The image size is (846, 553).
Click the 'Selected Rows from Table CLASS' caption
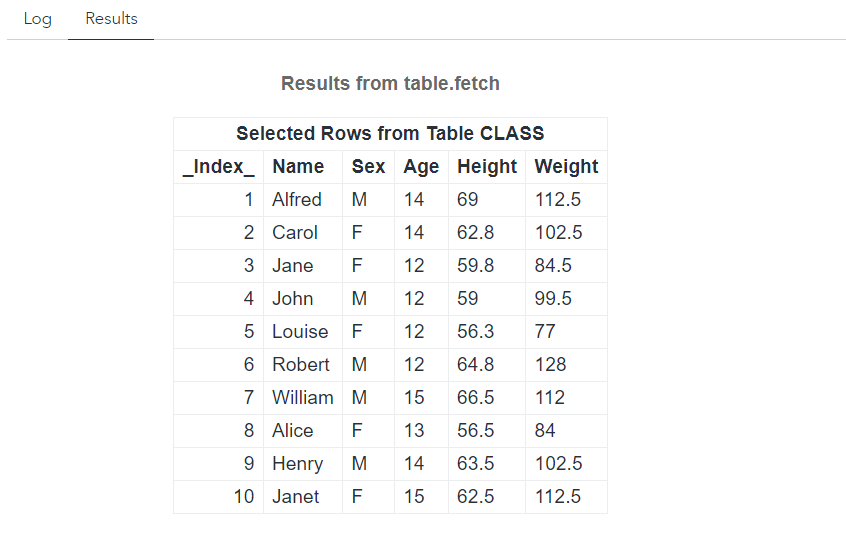tap(390, 134)
